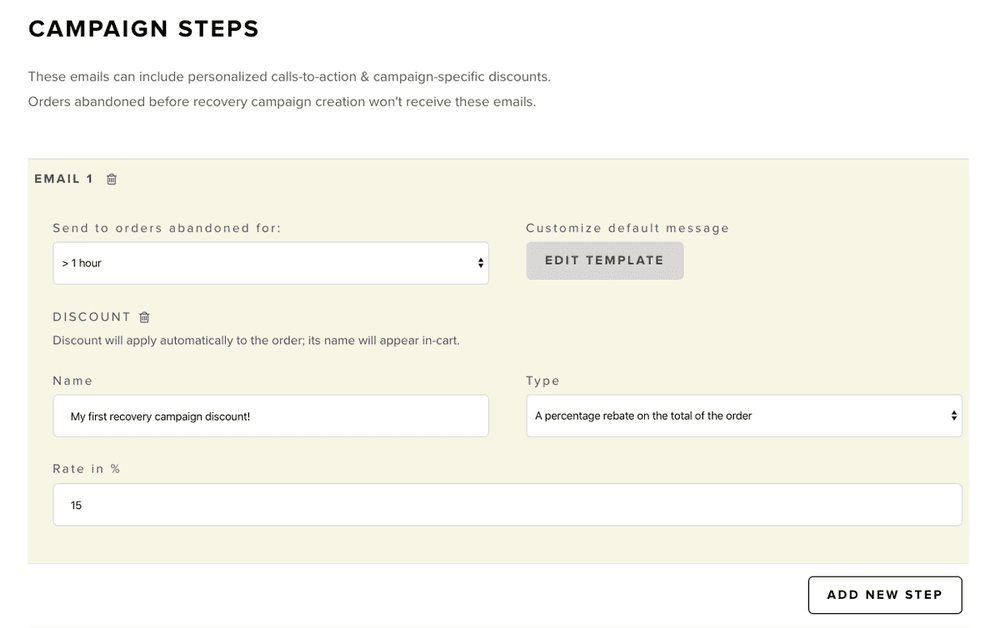Focus the discount Name input field
Image resolution: width=1000 pixels, height=628 pixels.
(270, 416)
